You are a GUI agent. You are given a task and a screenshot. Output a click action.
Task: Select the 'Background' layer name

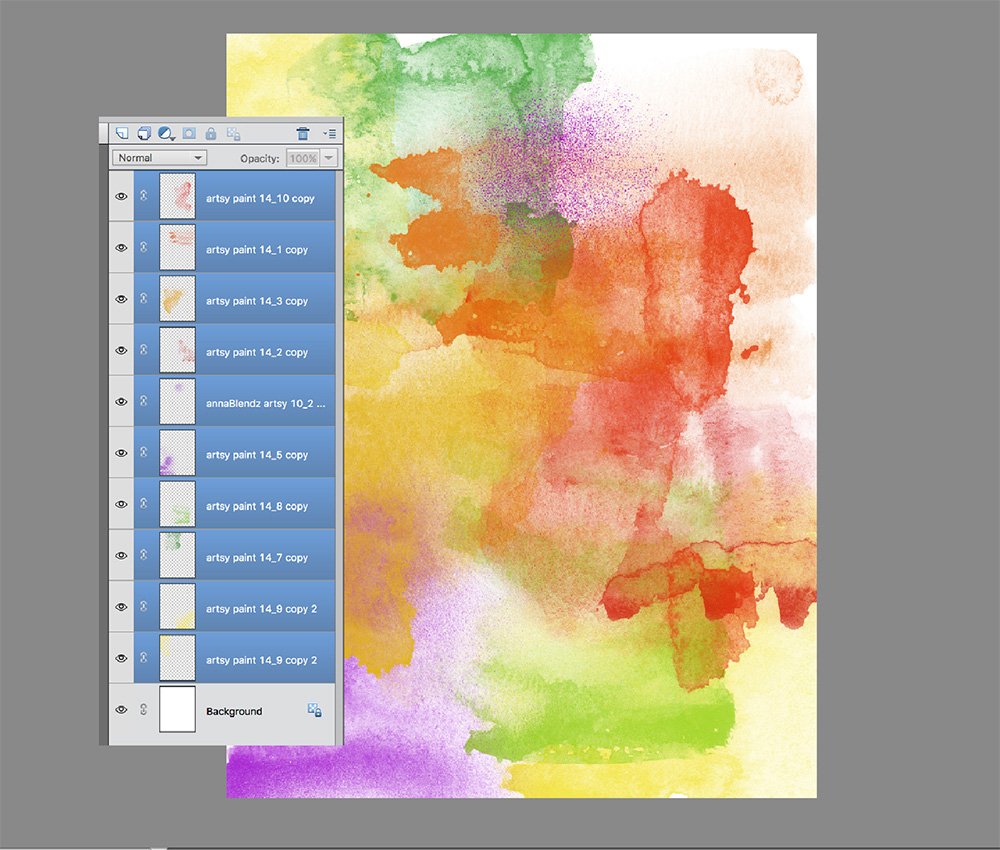(234, 712)
